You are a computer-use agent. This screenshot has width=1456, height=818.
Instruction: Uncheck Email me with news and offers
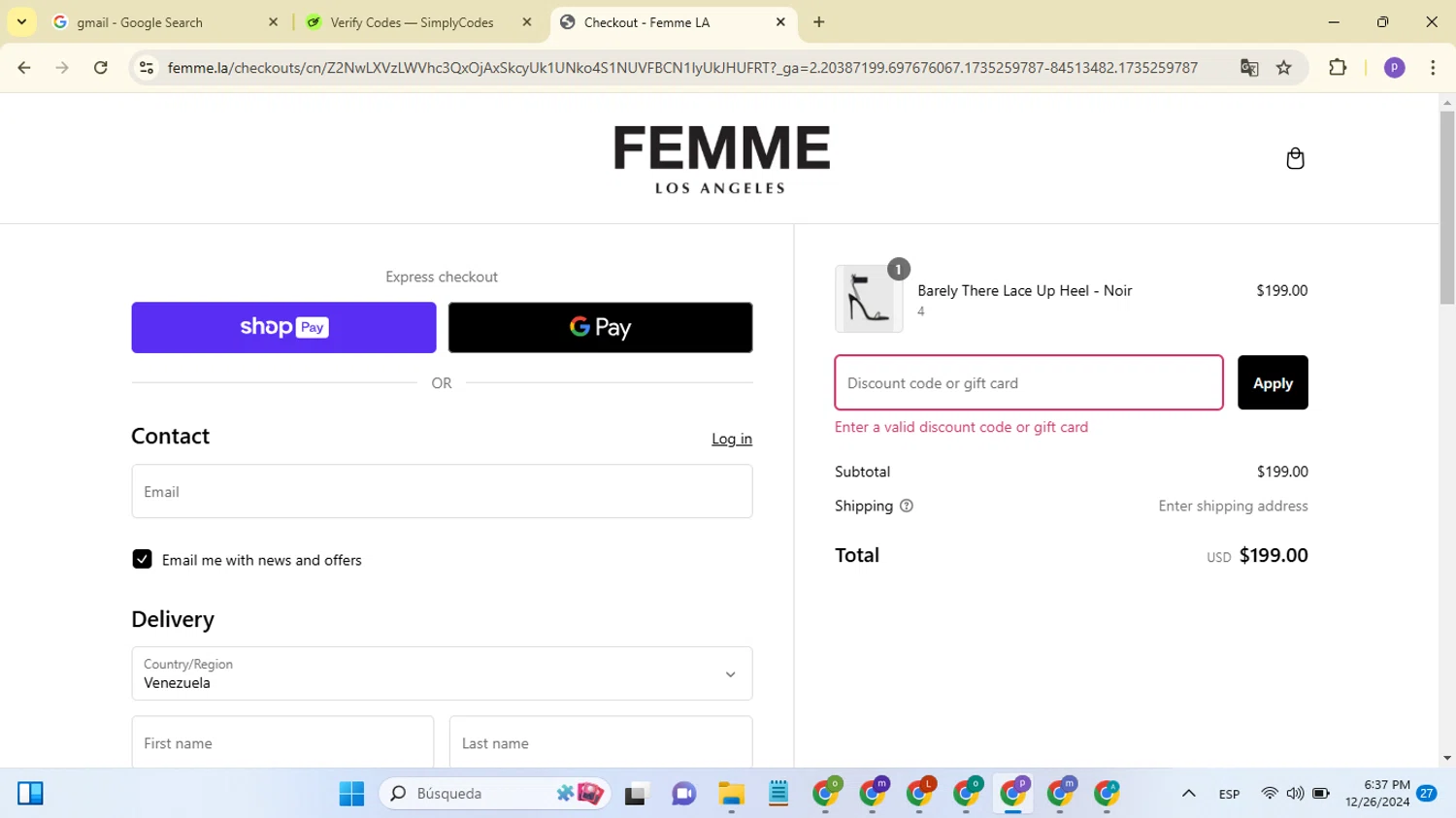click(142, 559)
